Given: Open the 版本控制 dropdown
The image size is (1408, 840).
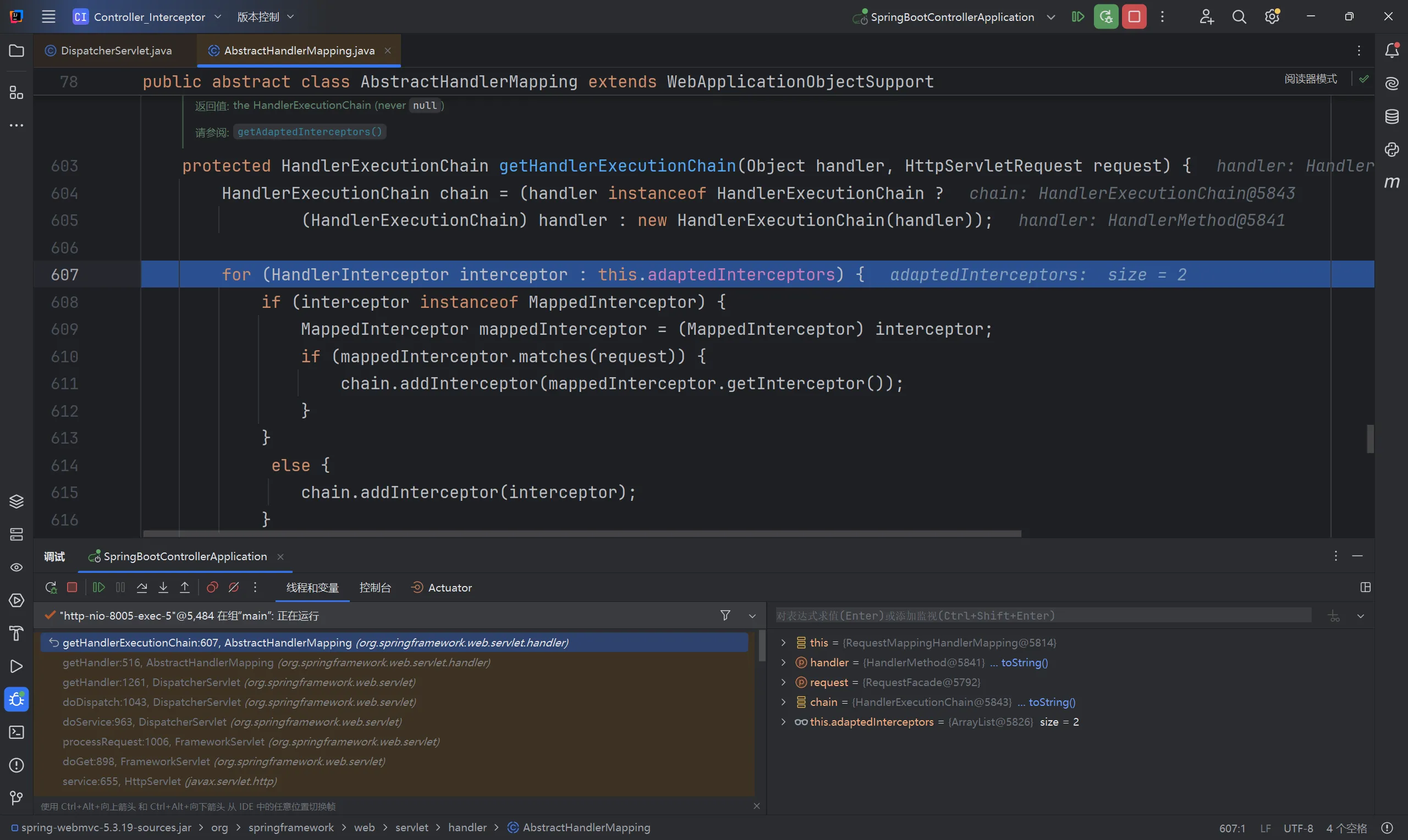Looking at the screenshot, I should click(x=266, y=17).
